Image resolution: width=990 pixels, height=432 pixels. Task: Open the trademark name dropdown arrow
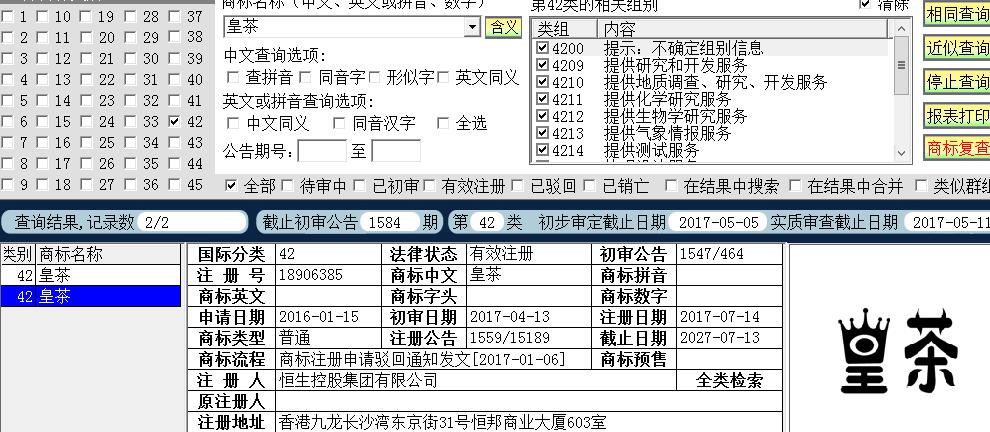(472, 27)
